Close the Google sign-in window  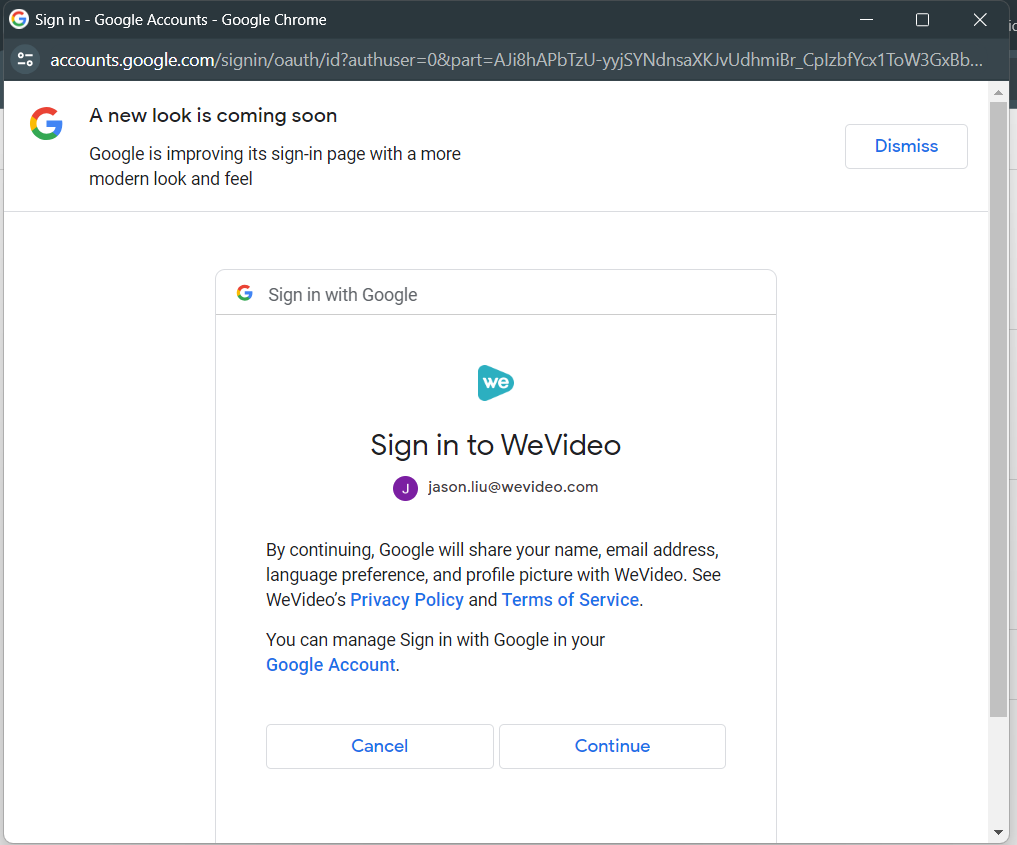click(980, 19)
